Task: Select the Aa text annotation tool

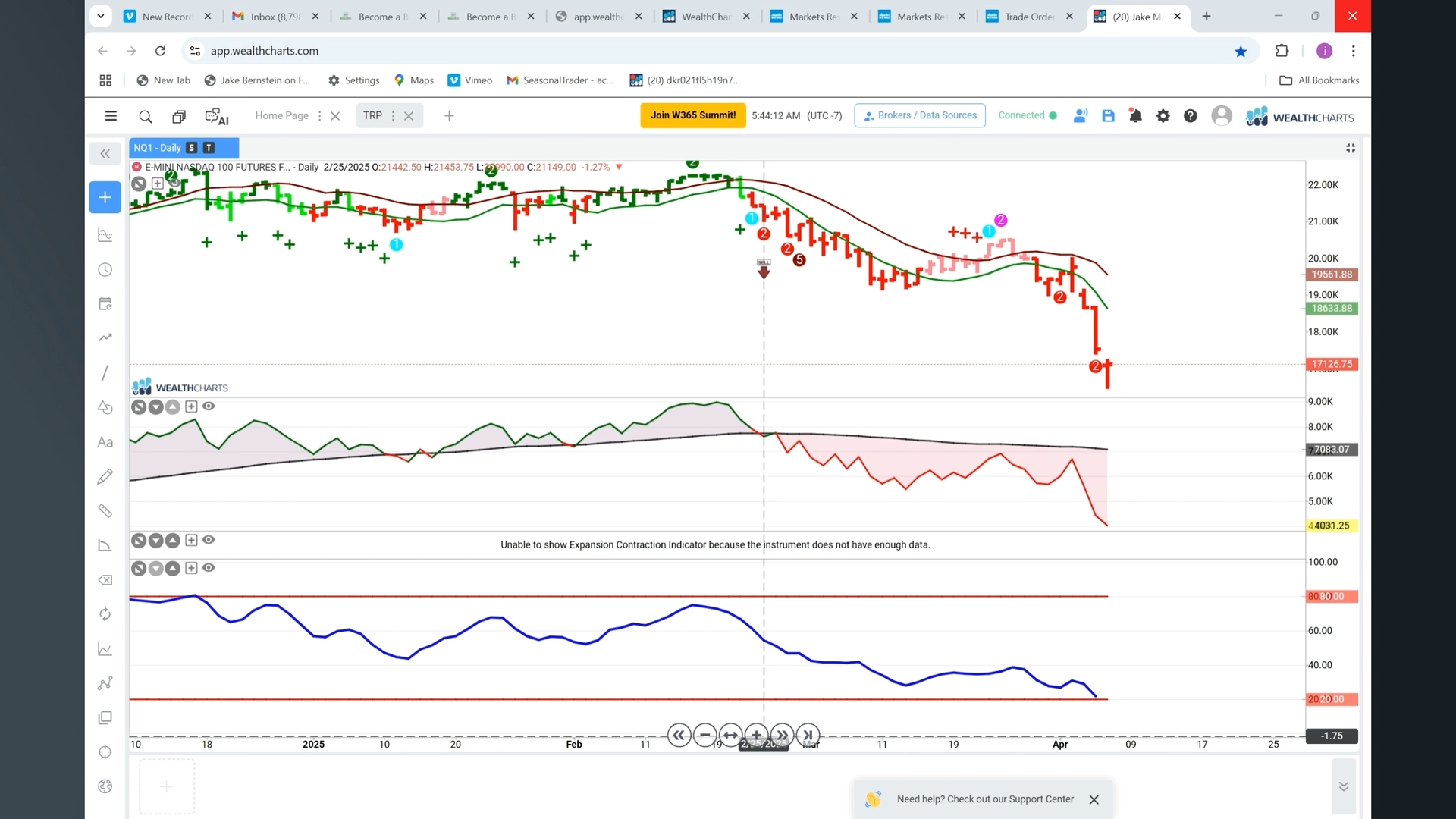Action: click(x=105, y=442)
